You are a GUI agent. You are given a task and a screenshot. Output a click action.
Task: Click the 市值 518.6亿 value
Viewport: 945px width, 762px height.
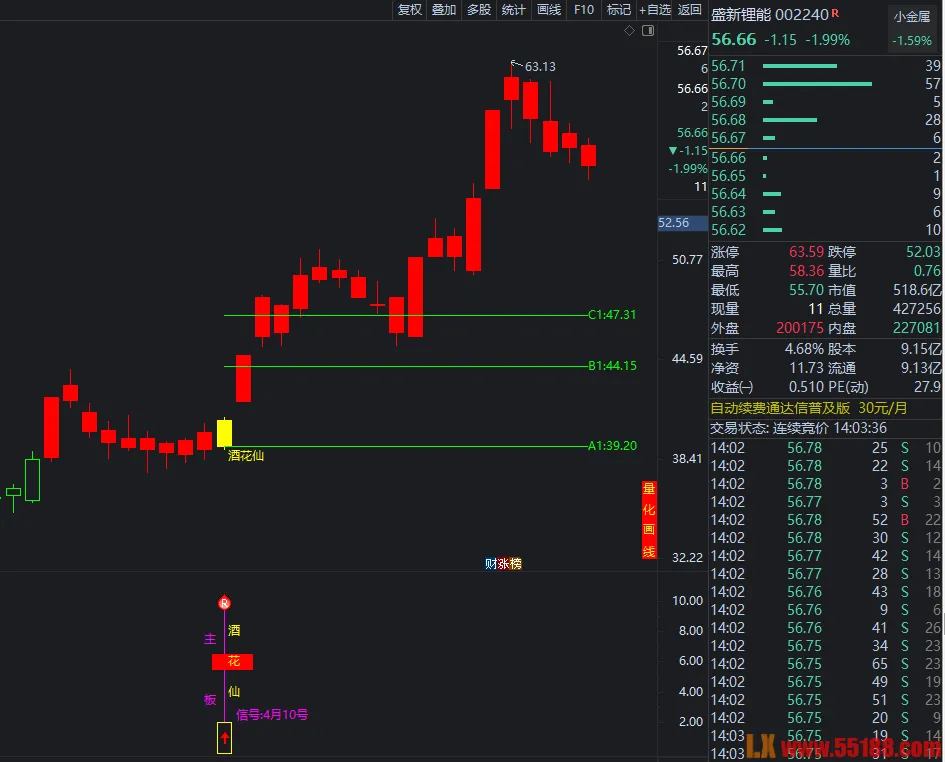coord(917,290)
